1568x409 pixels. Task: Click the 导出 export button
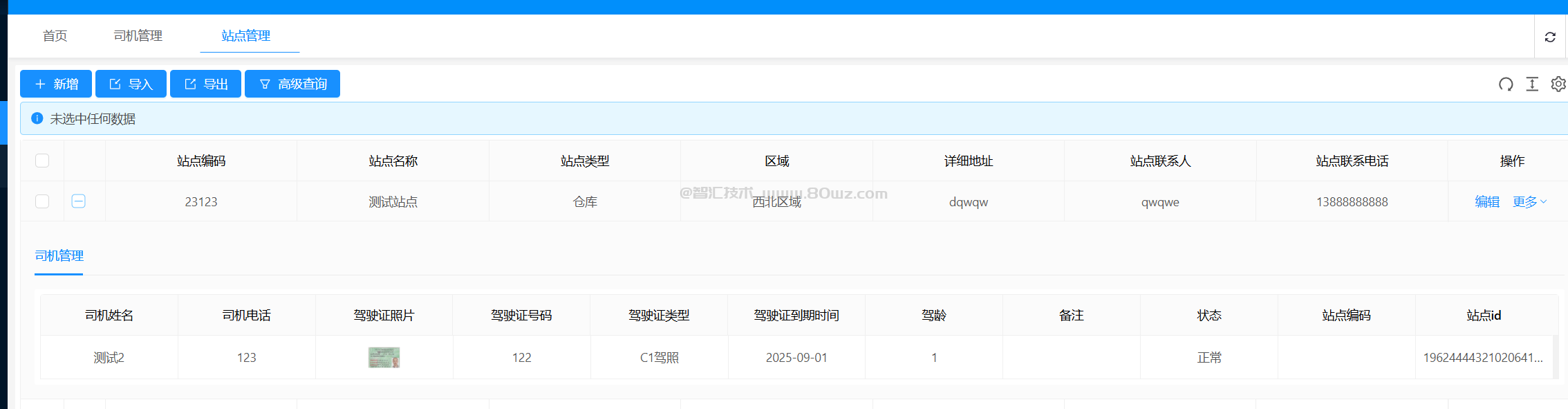(x=205, y=84)
